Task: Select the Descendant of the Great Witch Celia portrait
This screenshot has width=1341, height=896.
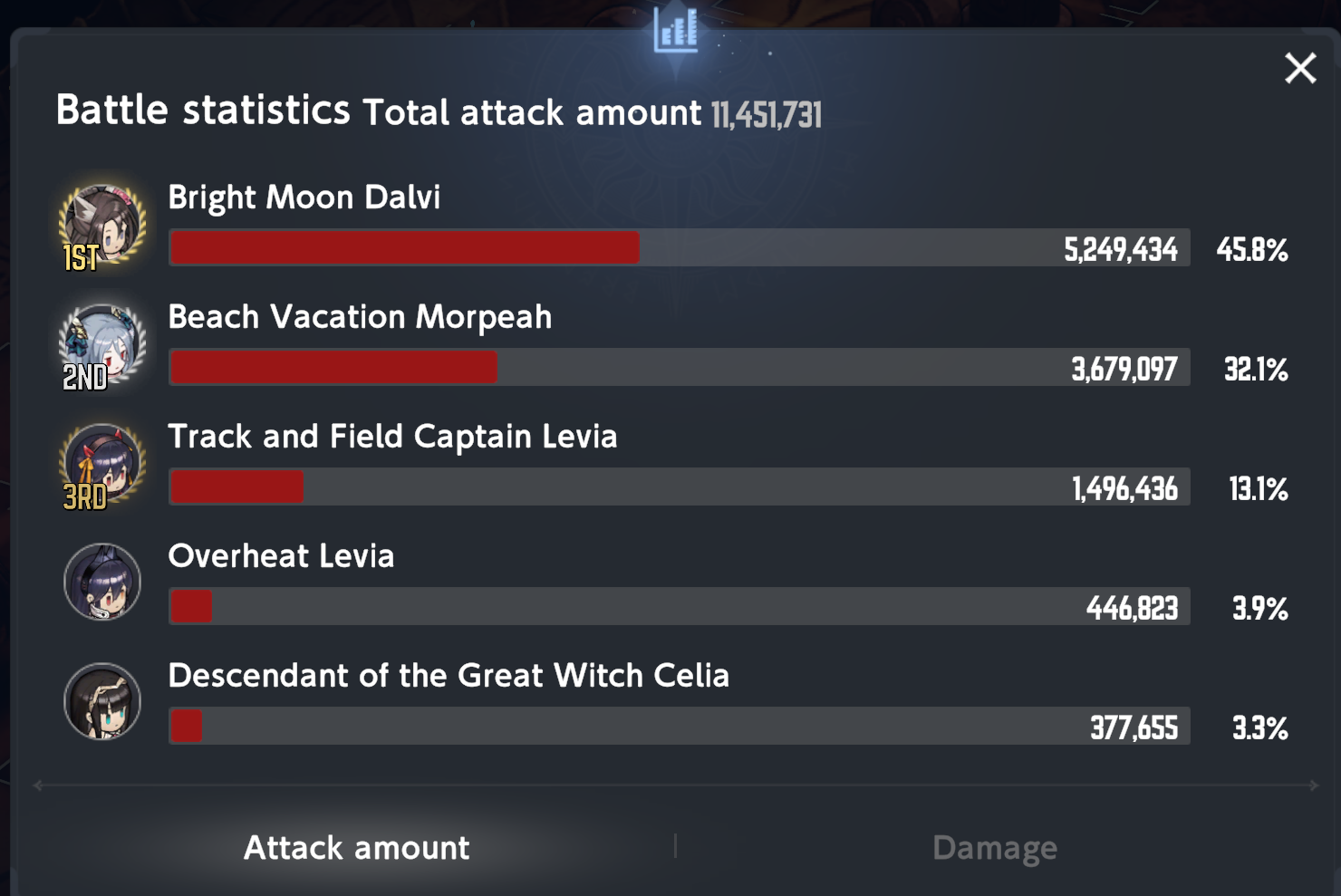Action: pos(102,701)
